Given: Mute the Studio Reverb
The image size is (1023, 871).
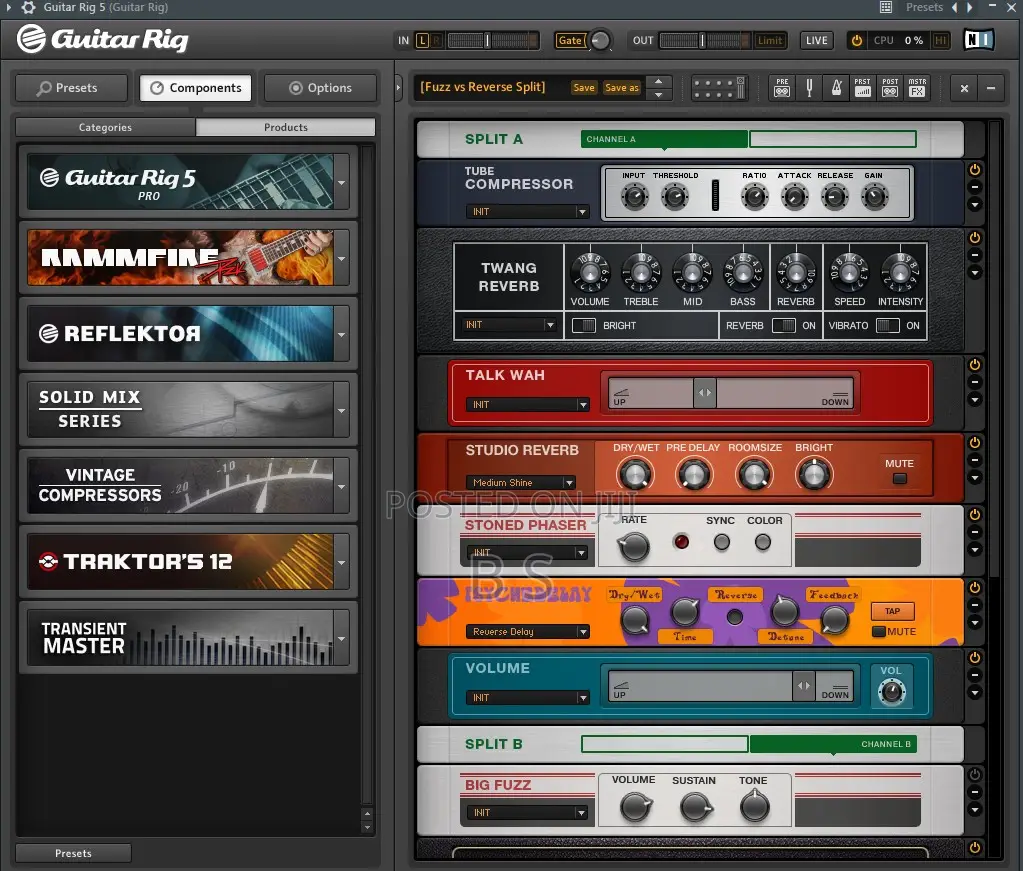Looking at the screenshot, I should 900,479.
